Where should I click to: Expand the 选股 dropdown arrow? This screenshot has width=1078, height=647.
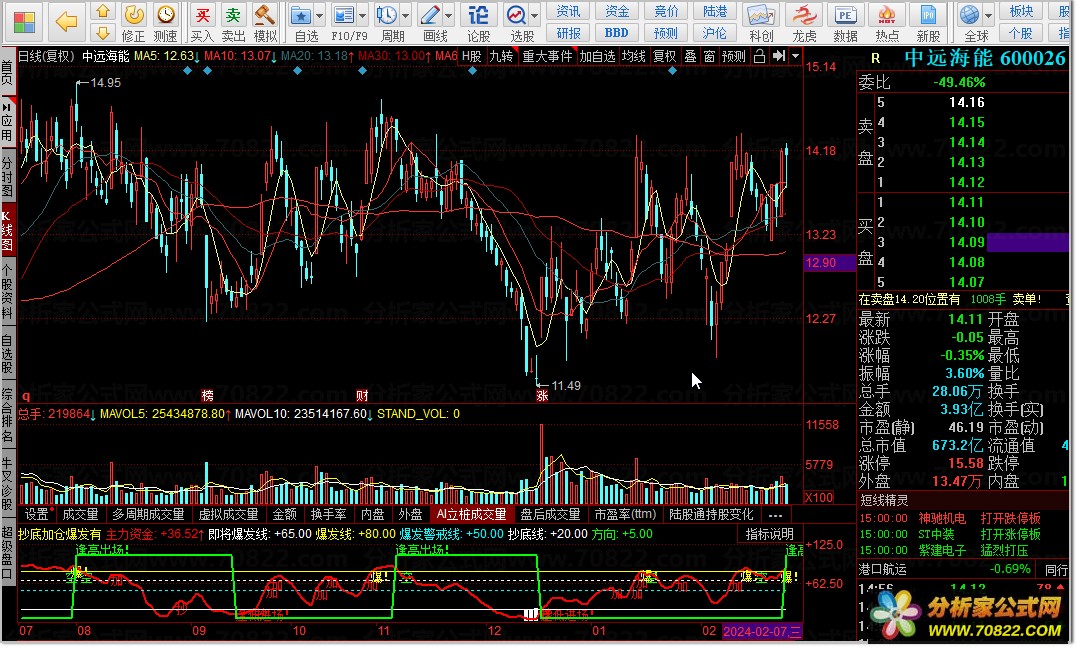[x=534, y=15]
